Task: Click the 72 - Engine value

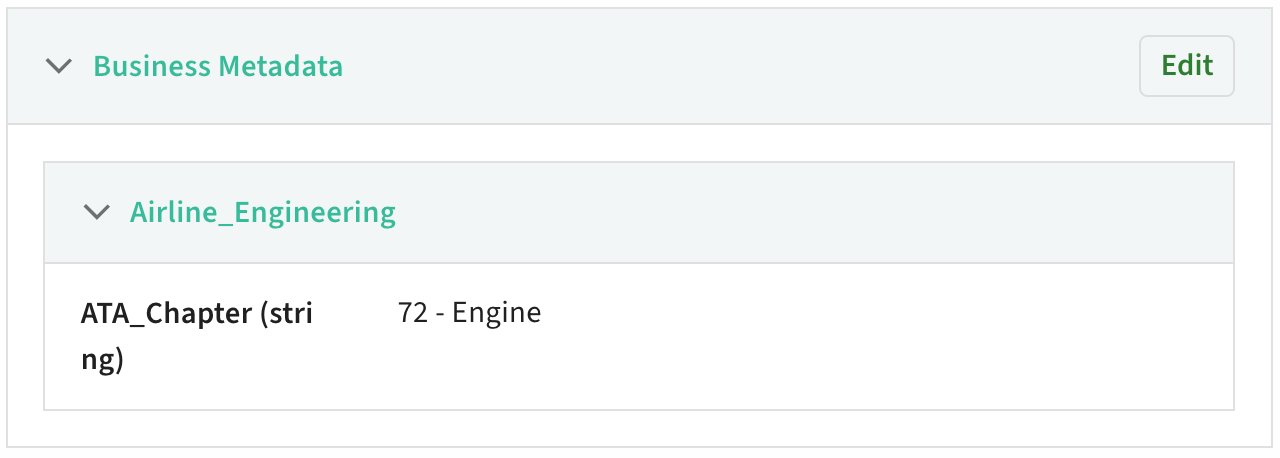Action: 469,313
